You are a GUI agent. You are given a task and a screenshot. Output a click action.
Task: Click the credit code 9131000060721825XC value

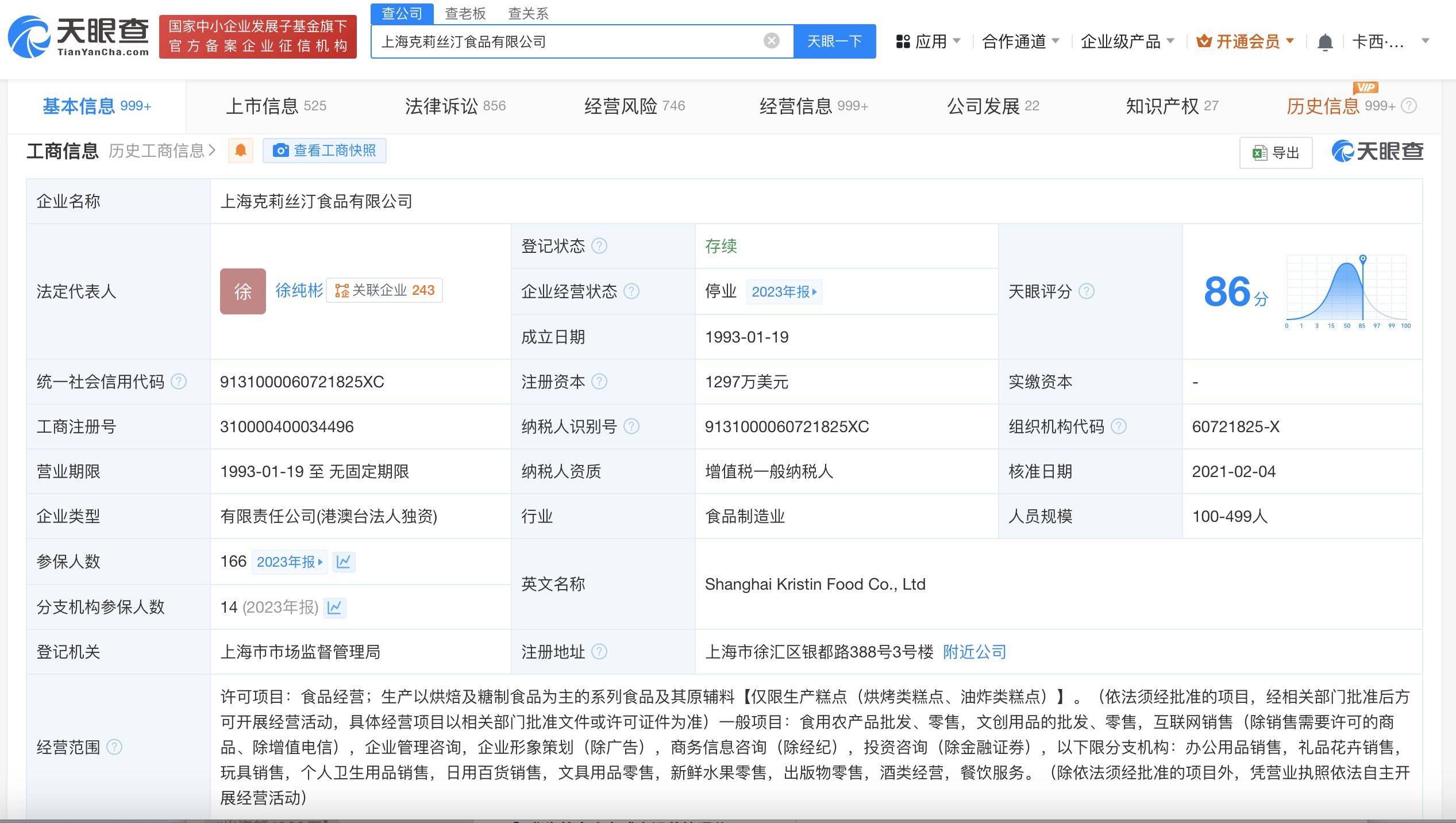(x=302, y=382)
